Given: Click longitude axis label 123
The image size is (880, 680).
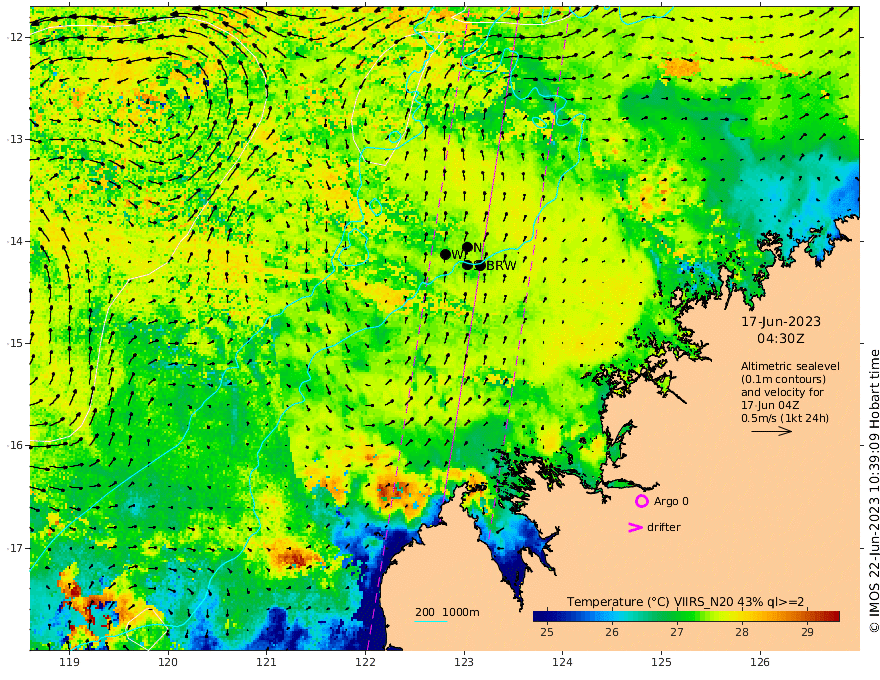Looking at the screenshot, I should point(464,663).
